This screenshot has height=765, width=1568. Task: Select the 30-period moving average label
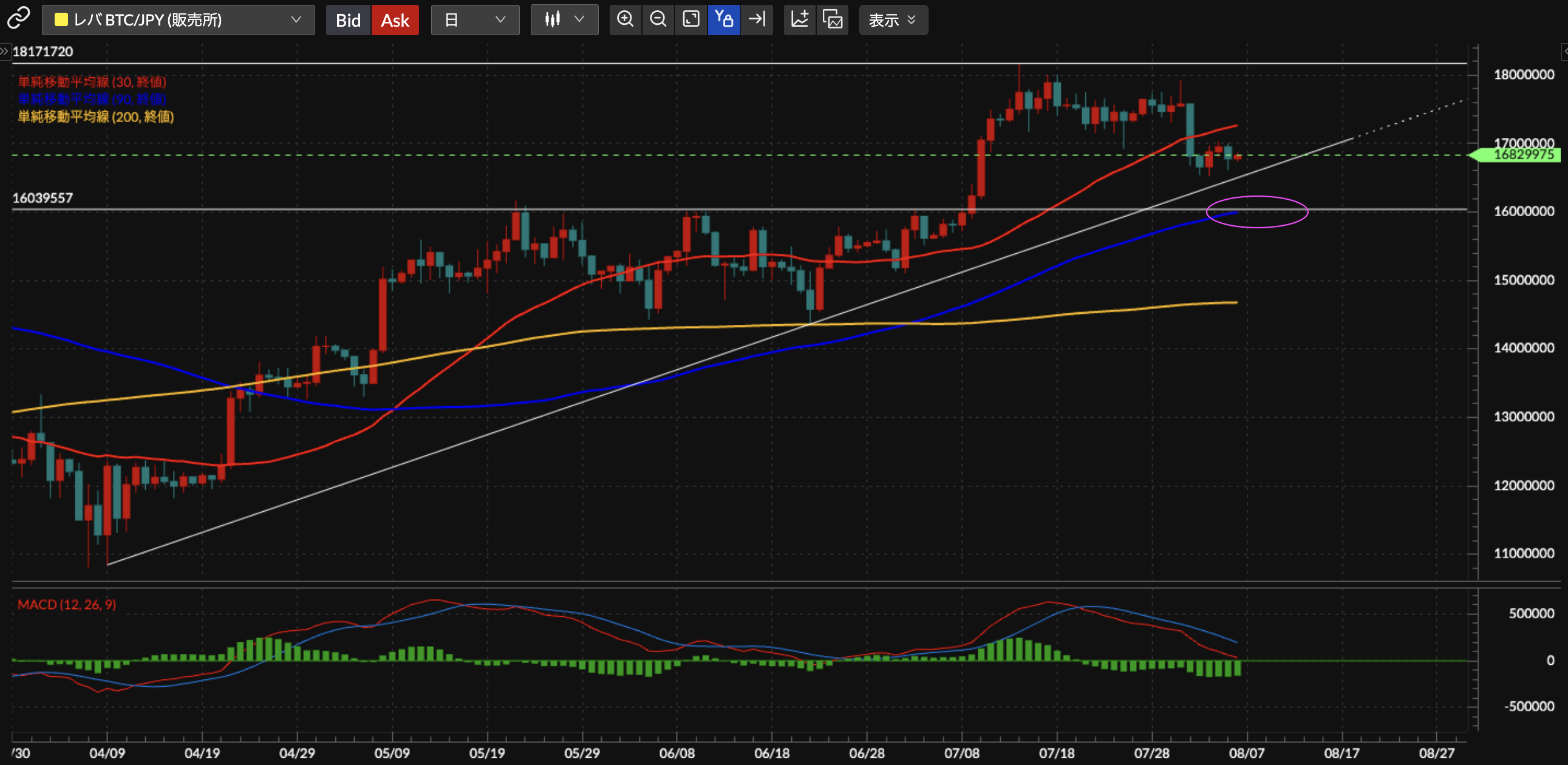pos(92,82)
